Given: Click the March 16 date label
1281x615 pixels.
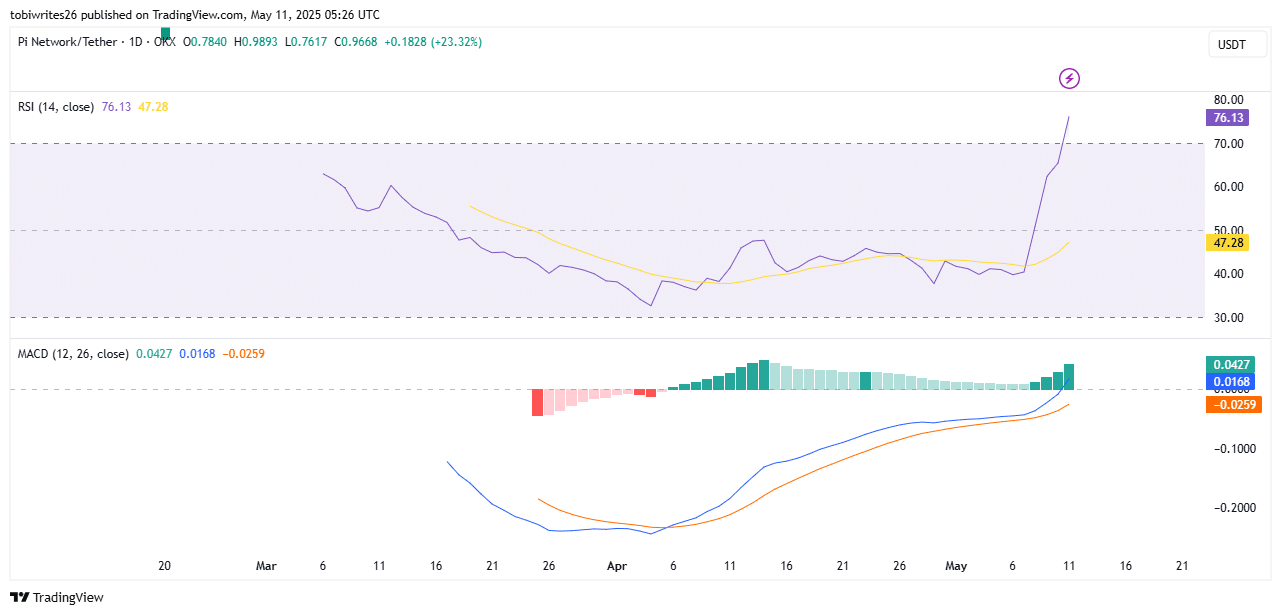Looking at the screenshot, I should (x=436, y=566).
